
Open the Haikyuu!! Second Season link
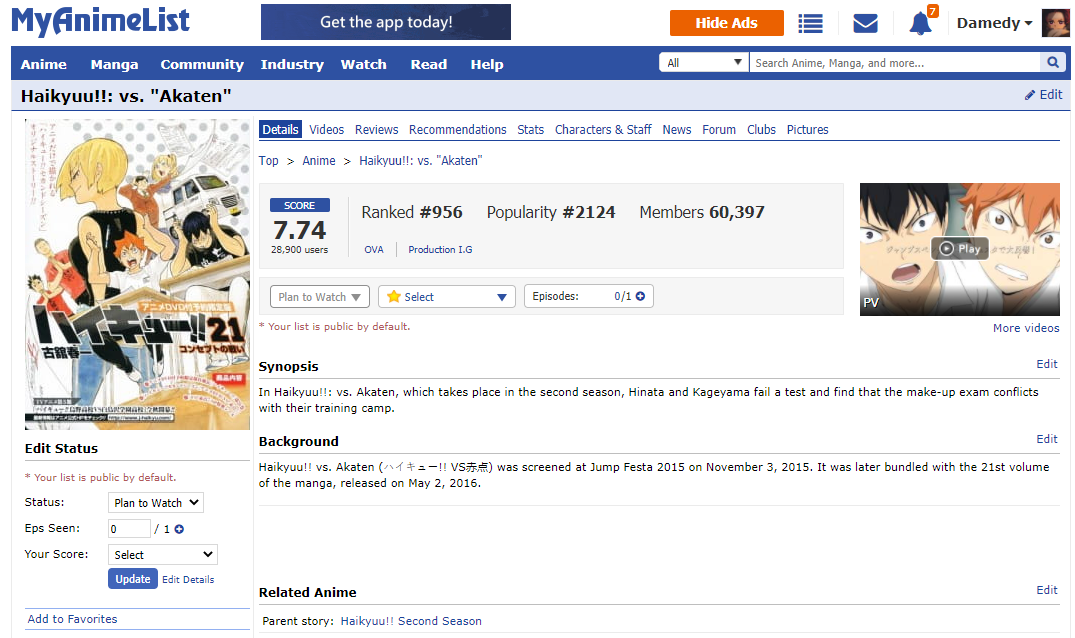411,621
